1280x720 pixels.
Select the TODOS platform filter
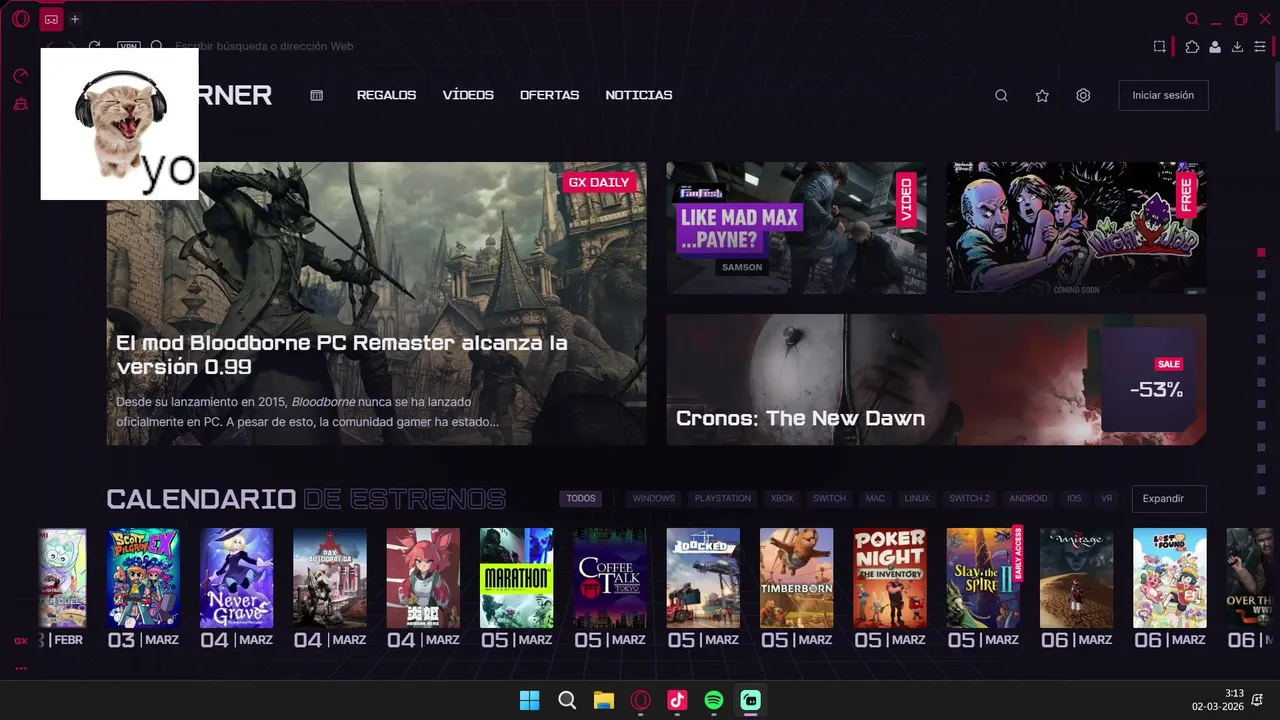pyautogui.click(x=581, y=498)
